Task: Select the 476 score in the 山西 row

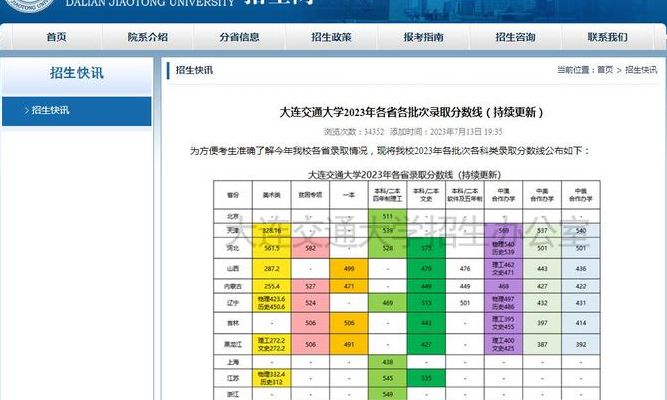Action: (x=465, y=269)
